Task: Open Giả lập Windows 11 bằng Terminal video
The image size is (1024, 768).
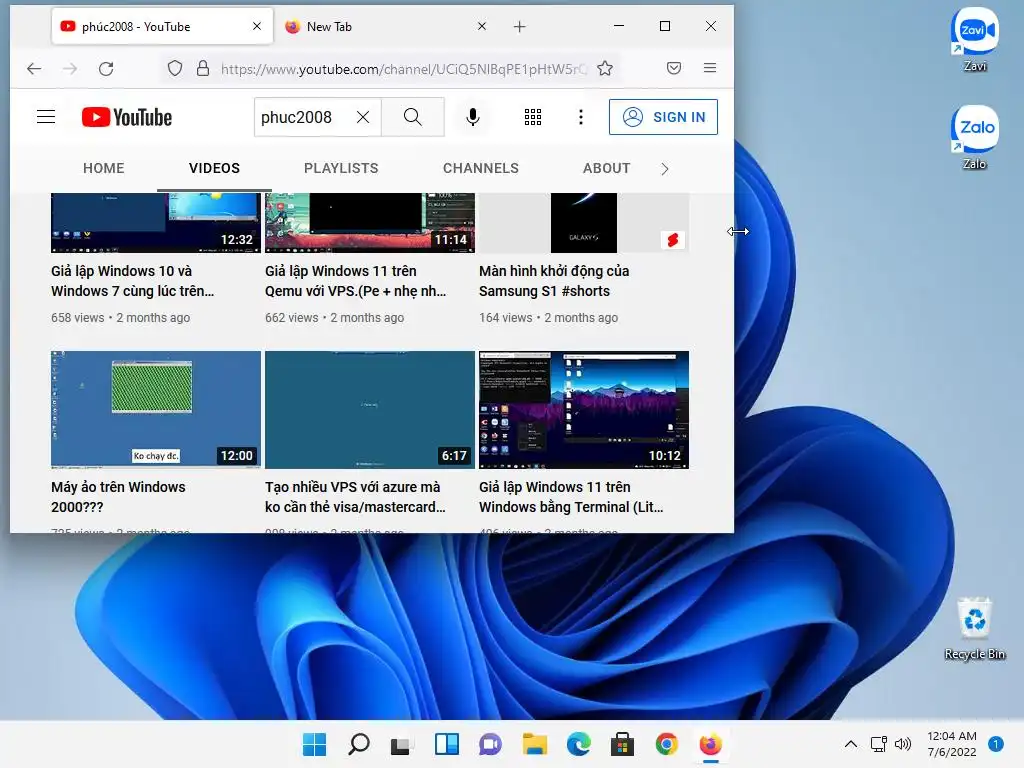Action: (x=571, y=497)
